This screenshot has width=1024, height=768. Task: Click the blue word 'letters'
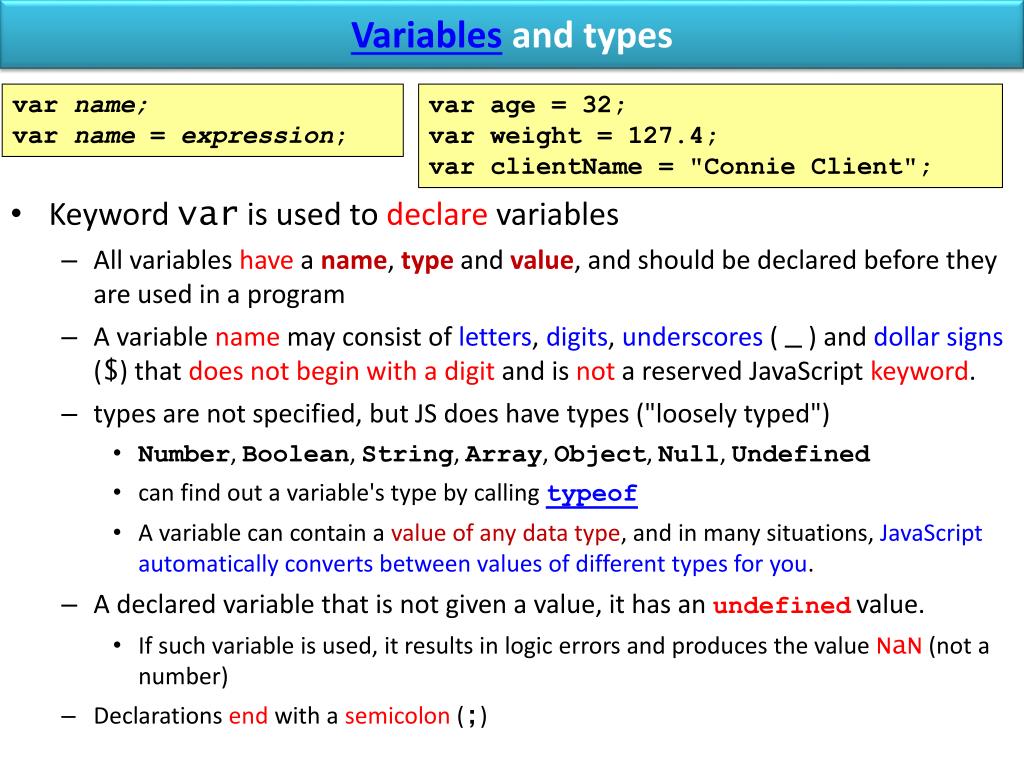point(494,337)
